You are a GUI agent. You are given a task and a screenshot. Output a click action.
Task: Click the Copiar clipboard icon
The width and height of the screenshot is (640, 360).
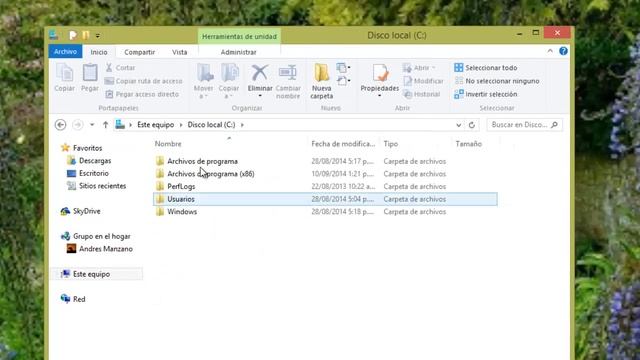click(64, 73)
